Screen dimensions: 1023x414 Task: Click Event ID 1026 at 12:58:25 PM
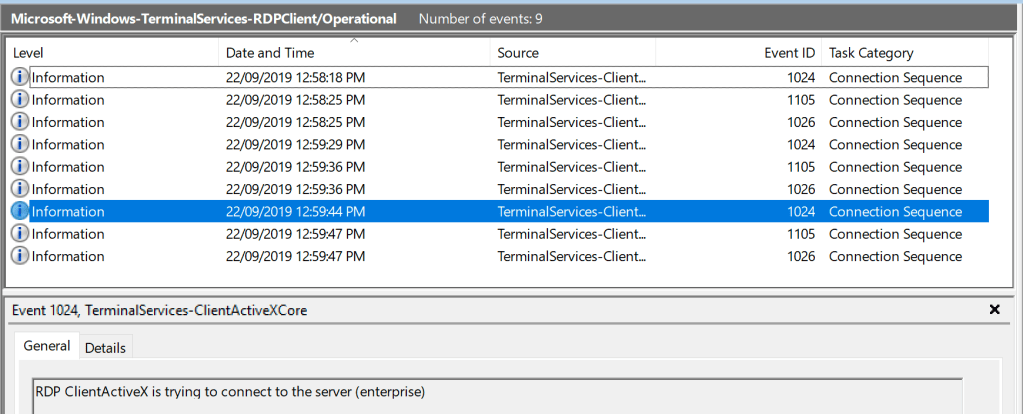coord(801,122)
